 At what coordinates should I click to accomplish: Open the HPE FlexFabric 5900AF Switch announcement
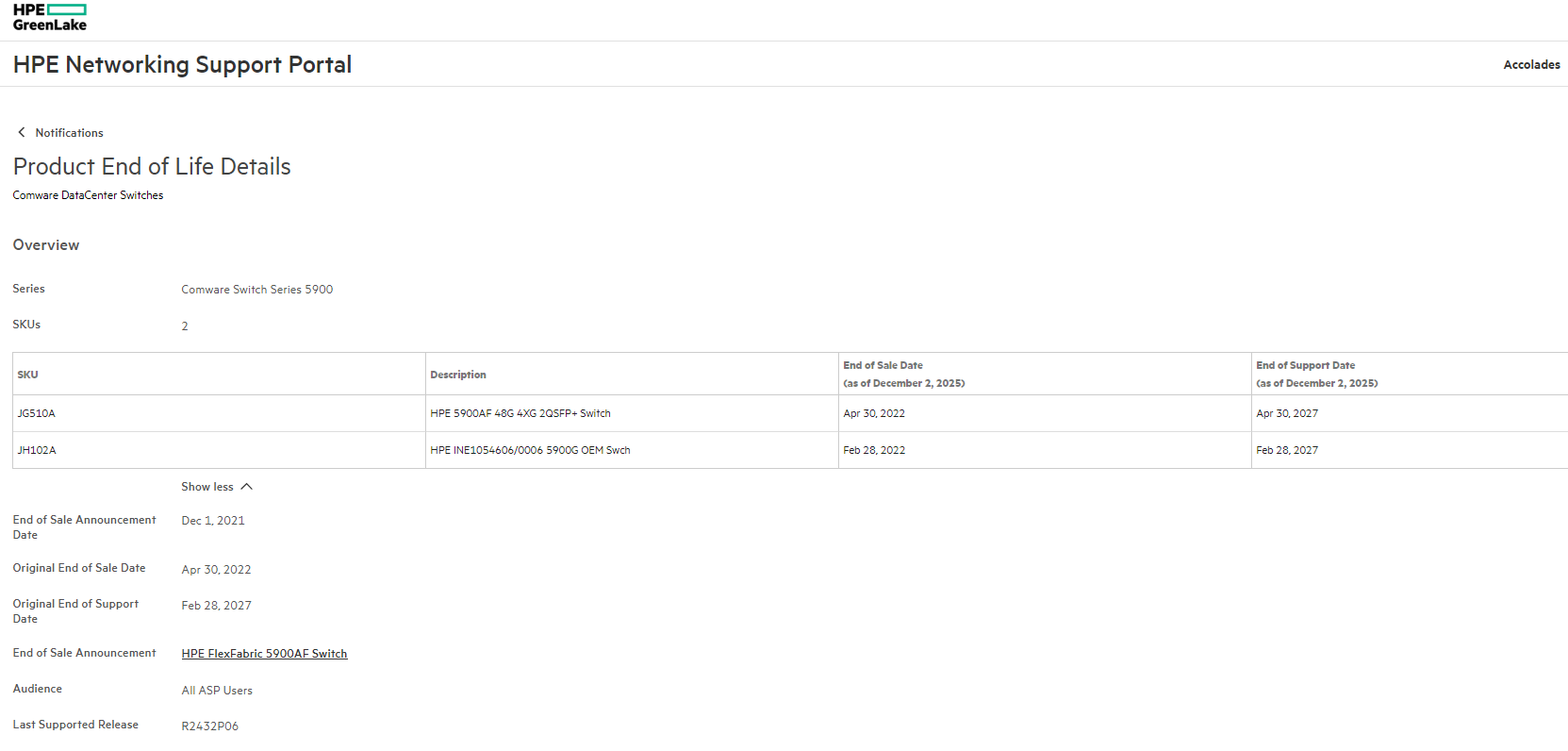264,654
